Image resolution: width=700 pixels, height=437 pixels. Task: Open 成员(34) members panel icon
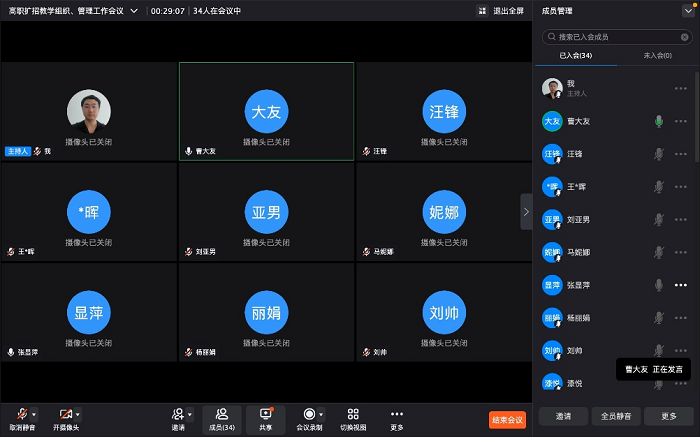pyautogui.click(x=222, y=414)
